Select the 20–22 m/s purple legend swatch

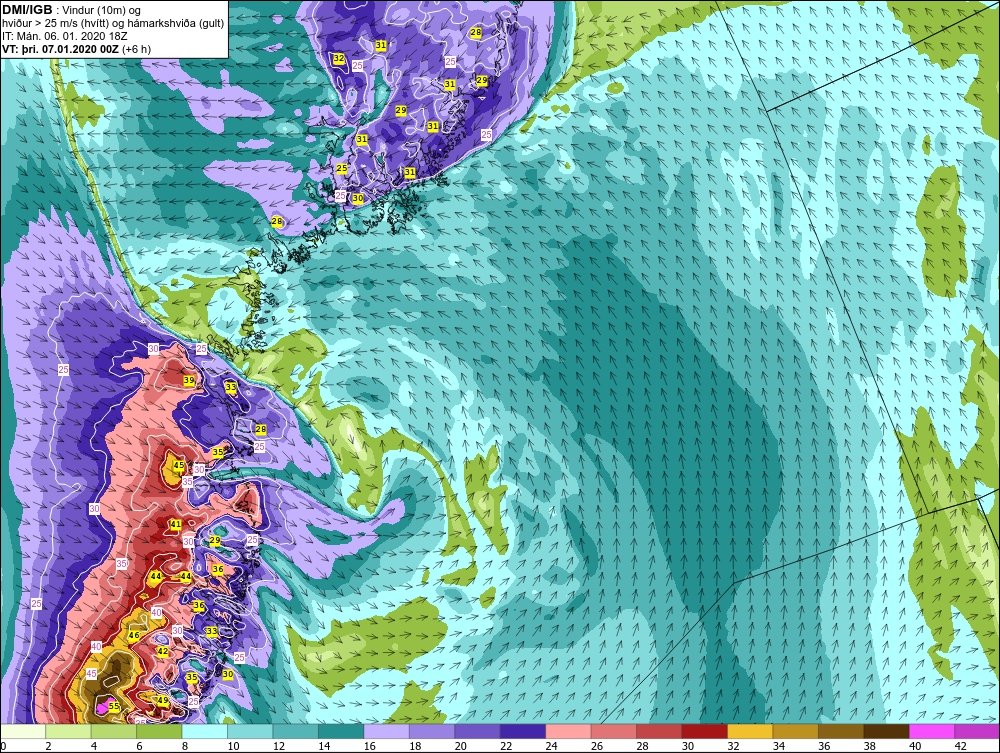pyautogui.click(x=477, y=731)
